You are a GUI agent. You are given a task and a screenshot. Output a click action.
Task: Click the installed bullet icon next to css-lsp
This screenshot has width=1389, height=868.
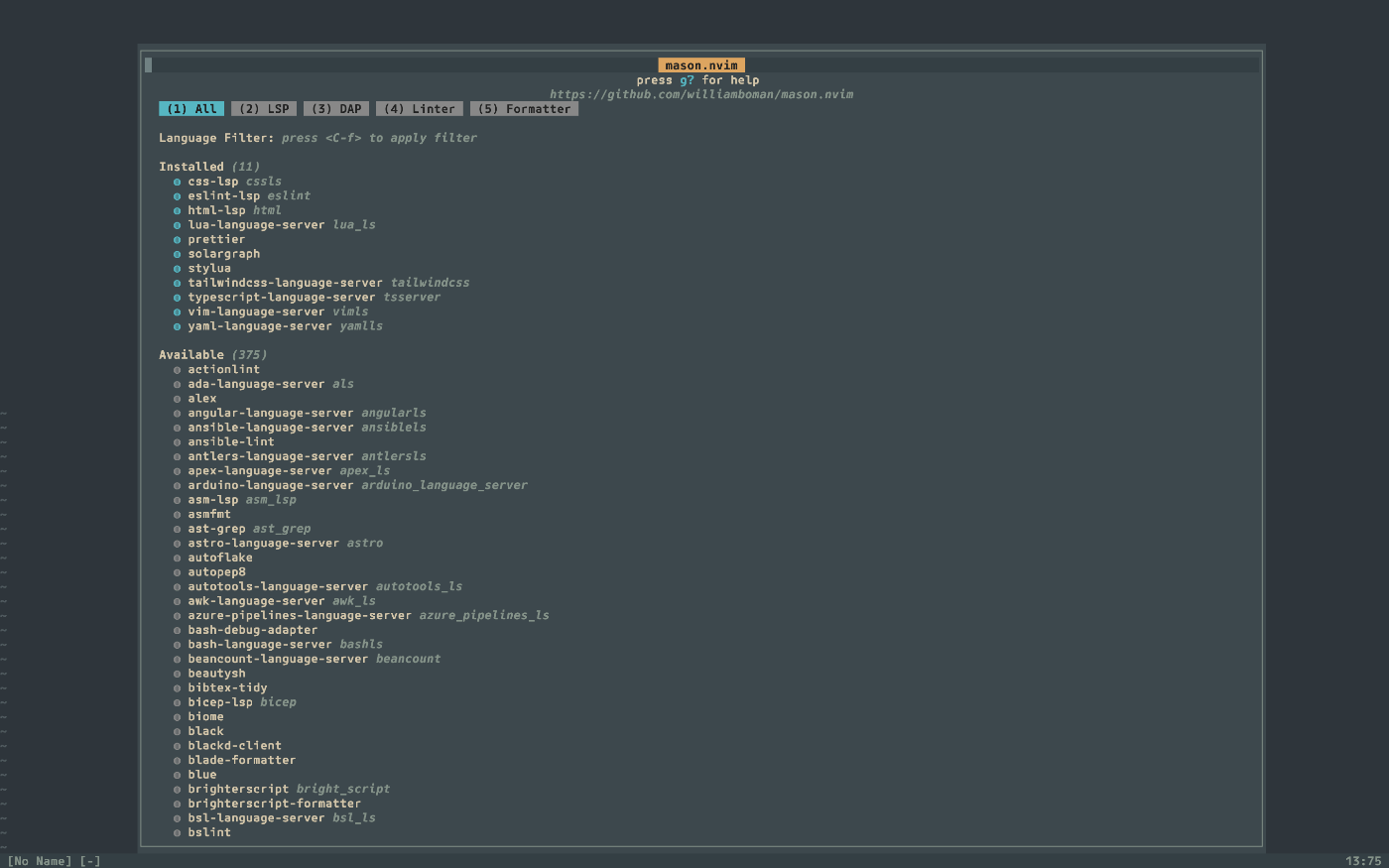pyautogui.click(x=178, y=182)
